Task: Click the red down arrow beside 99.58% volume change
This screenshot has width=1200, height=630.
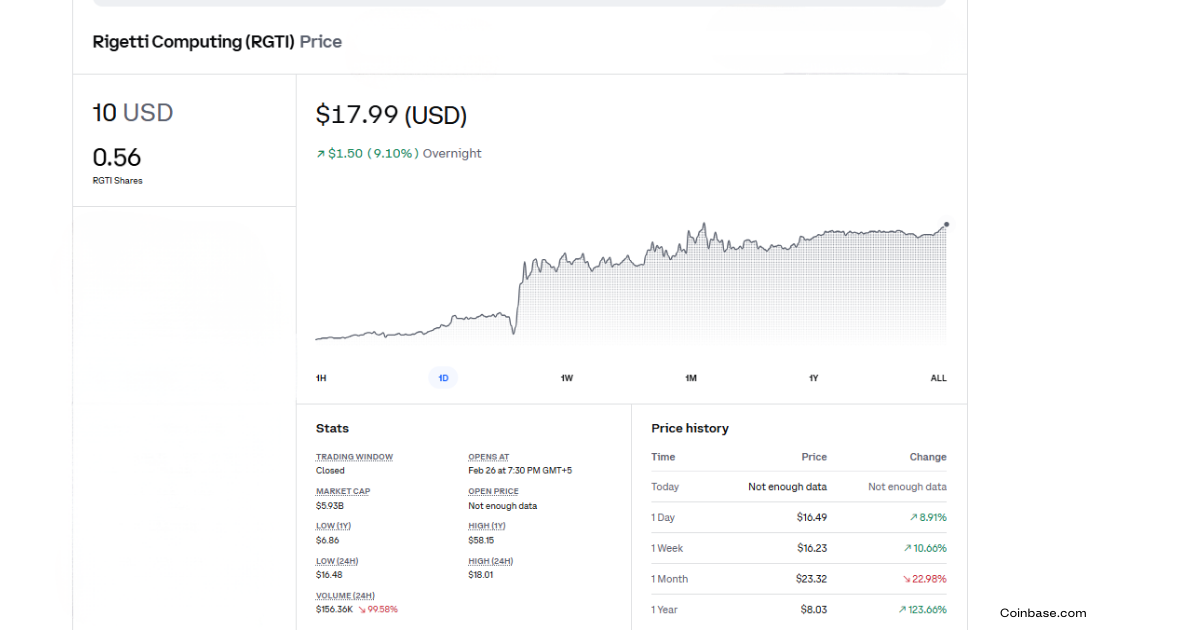Action: [x=362, y=609]
